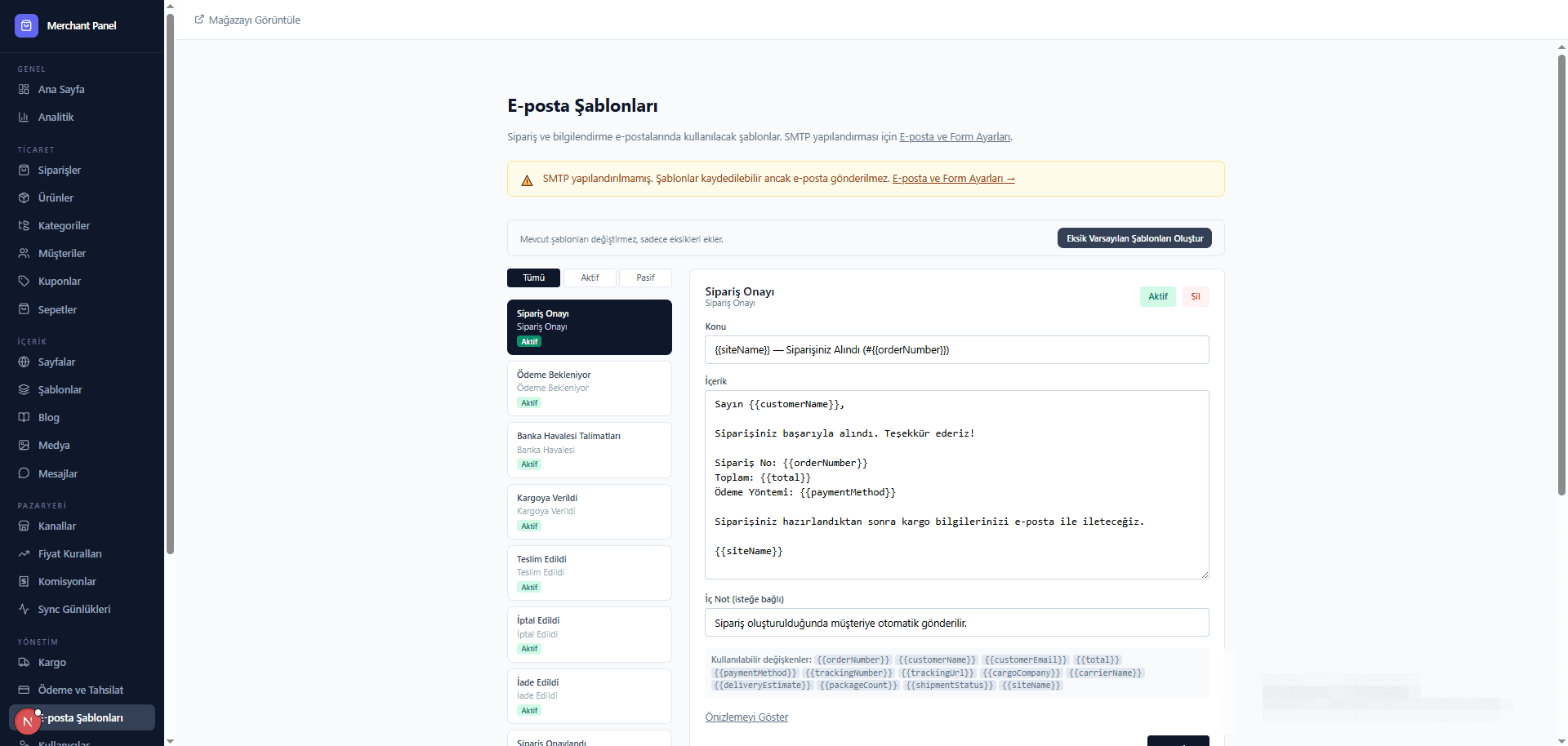Click the {{total}} variable chip
The image size is (1568, 746).
1098,660
